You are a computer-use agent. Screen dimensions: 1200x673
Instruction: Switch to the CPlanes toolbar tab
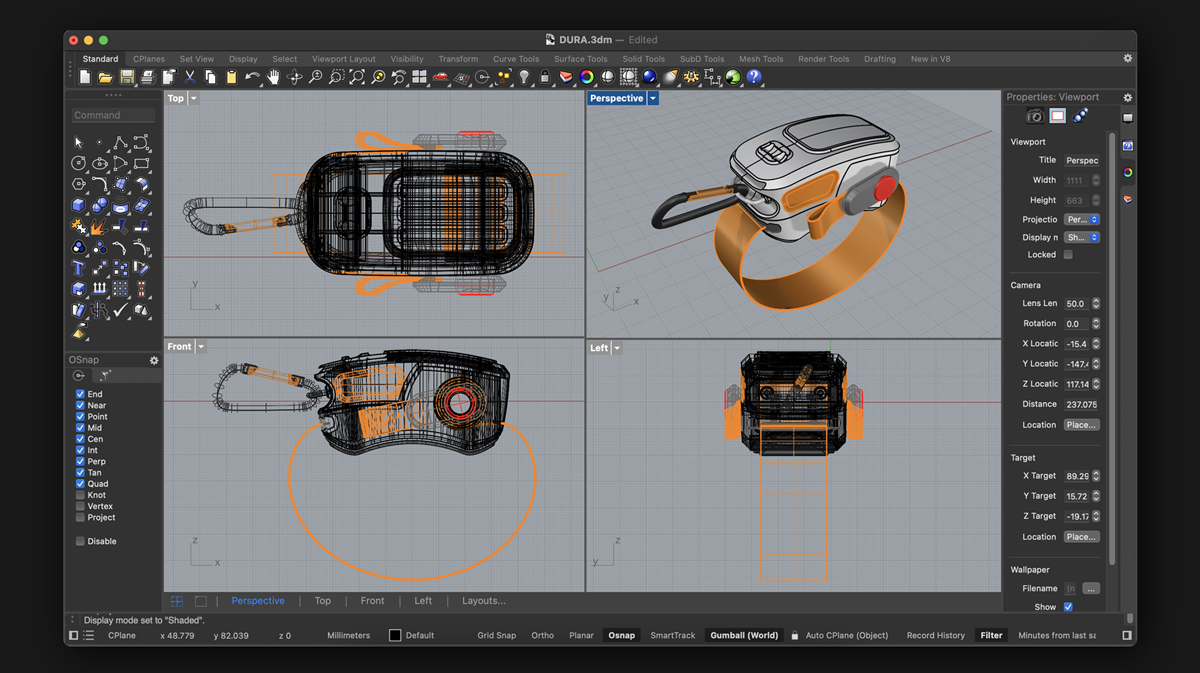point(149,59)
